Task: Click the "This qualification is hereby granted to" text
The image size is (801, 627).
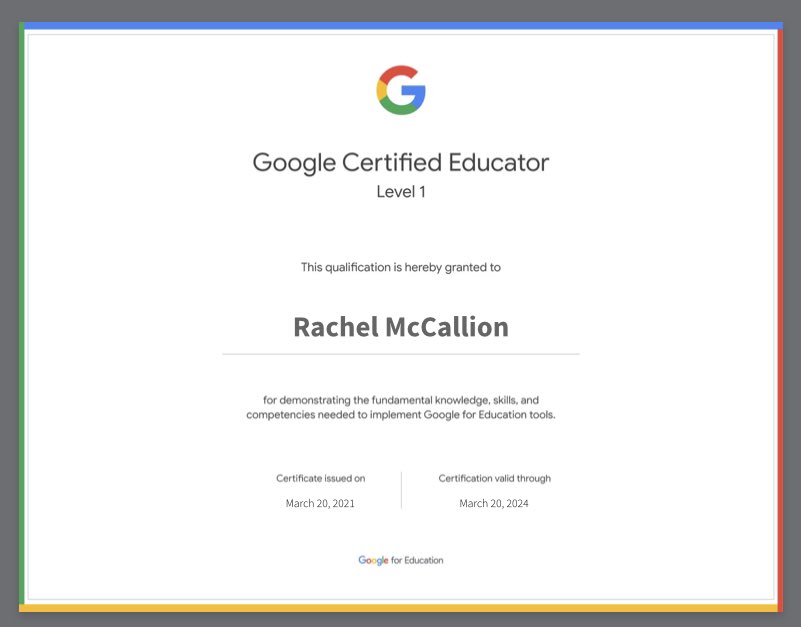Action: tap(401, 267)
